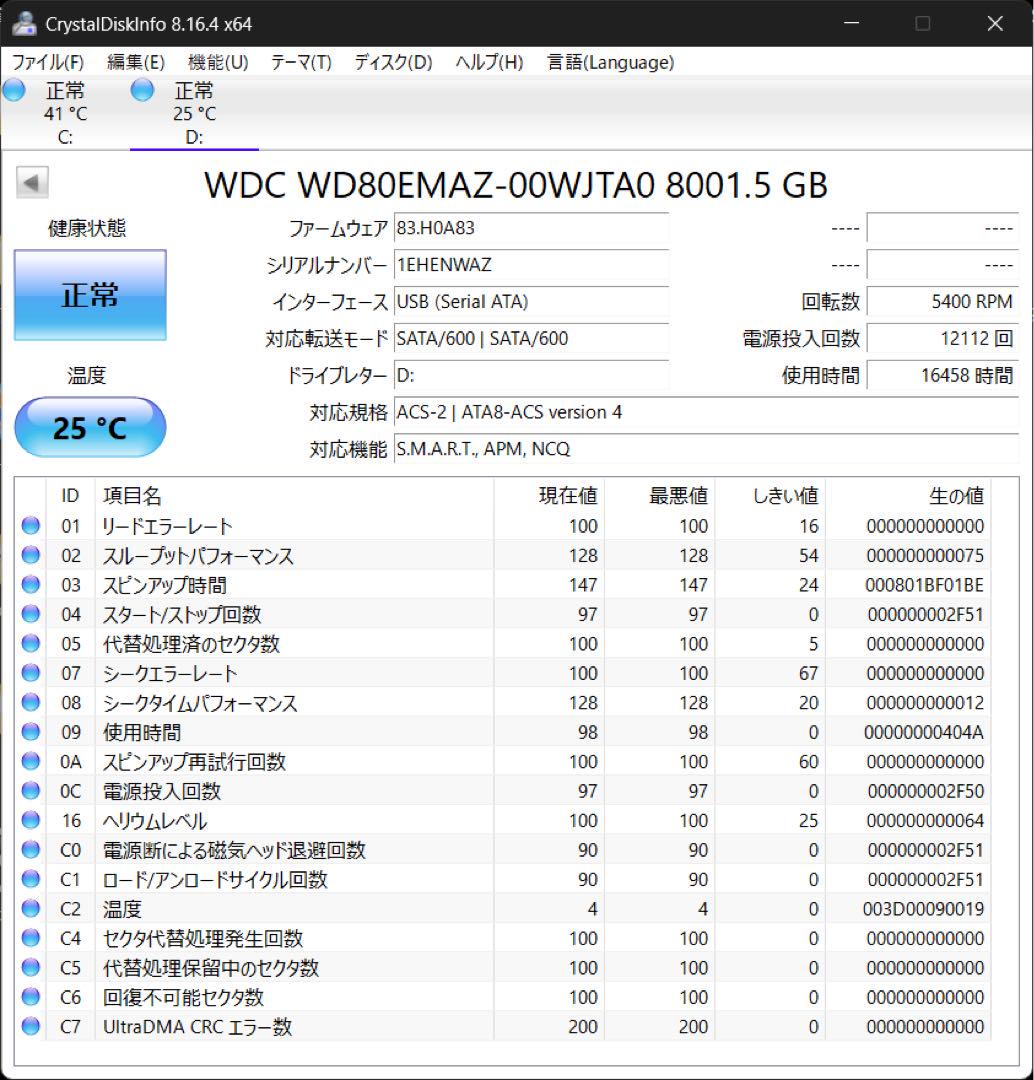Click the serial number field 1EHENWAZ

tap(531, 264)
